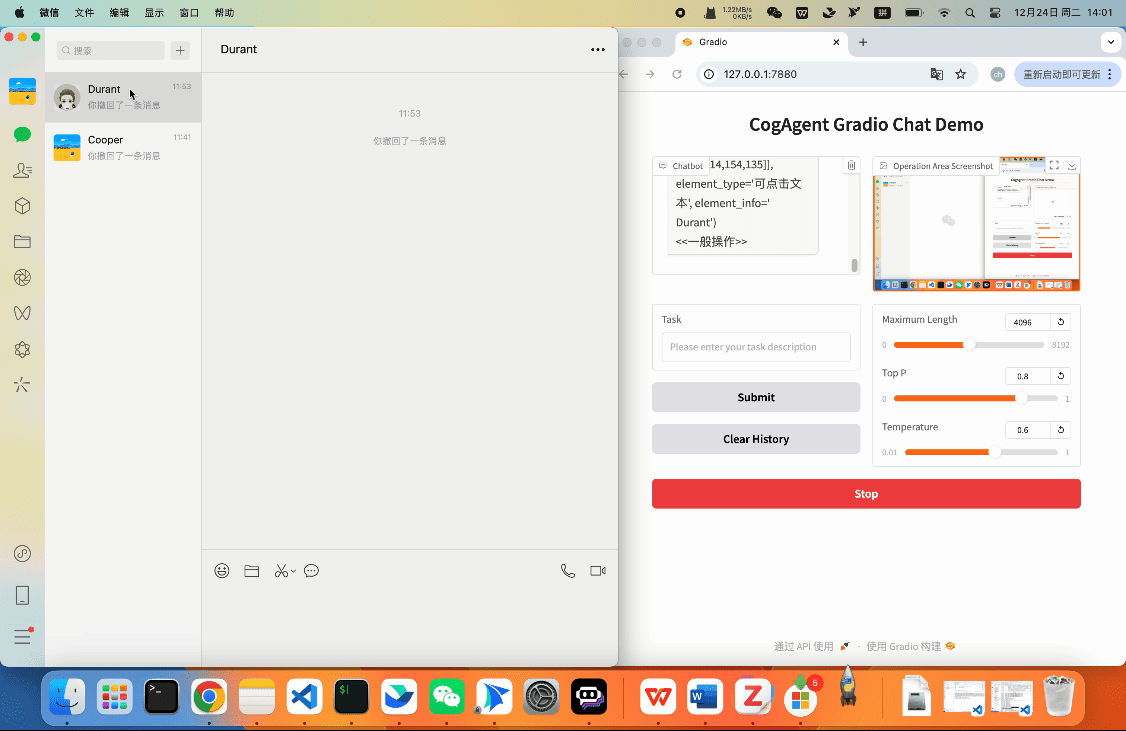This screenshot has width=1126, height=731.
Task: Open the emoji picker in chat toolbar
Action: click(222, 571)
